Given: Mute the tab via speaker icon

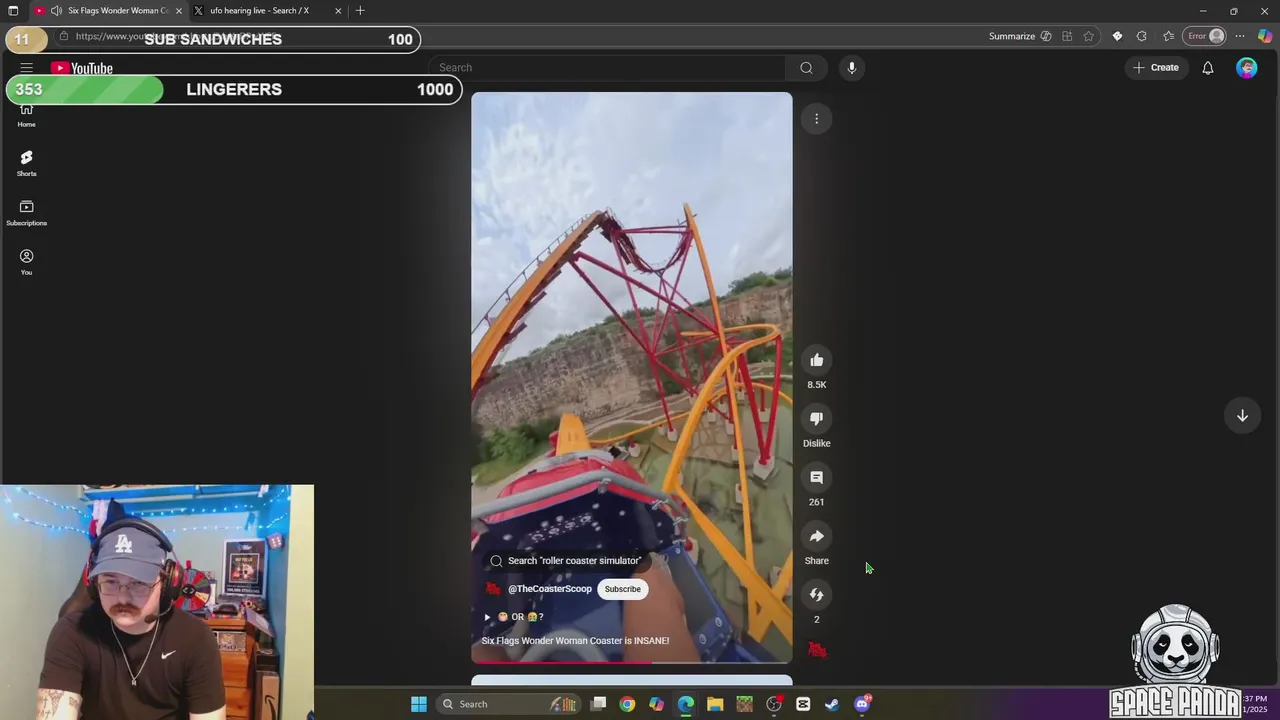Looking at the screenshot, I should pyautogui.click(x=56, y=11).
